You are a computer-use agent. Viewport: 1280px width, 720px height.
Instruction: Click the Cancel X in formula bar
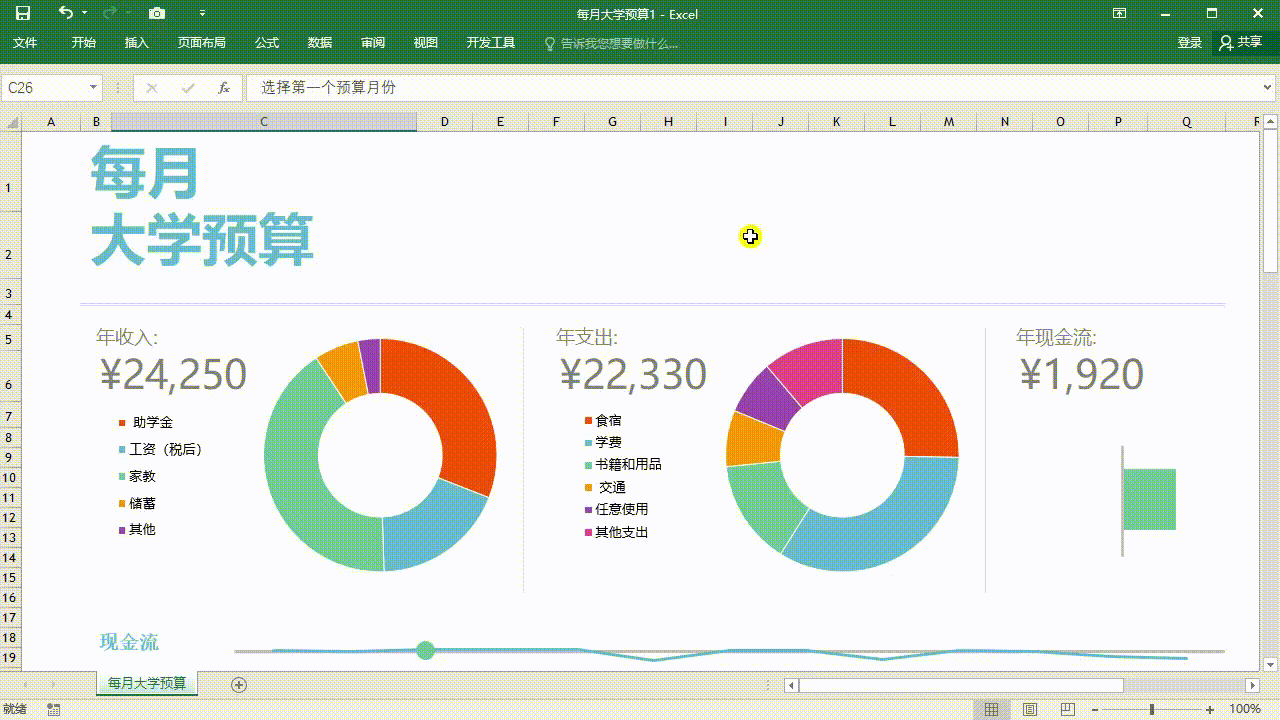coord(152,88)
